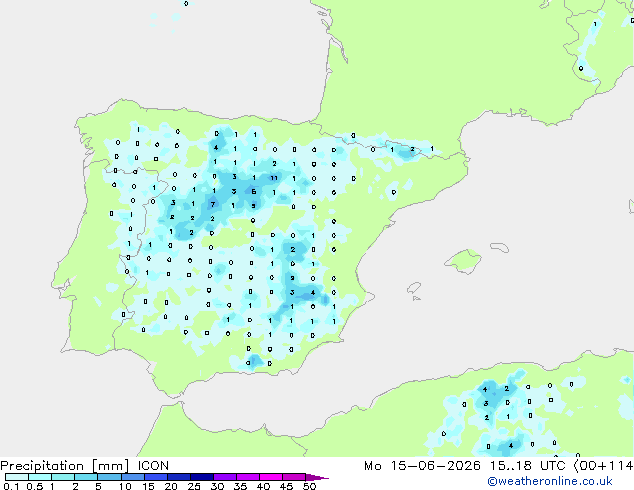Pick the 1–2 mm legend color swatch

pos(63,477)
